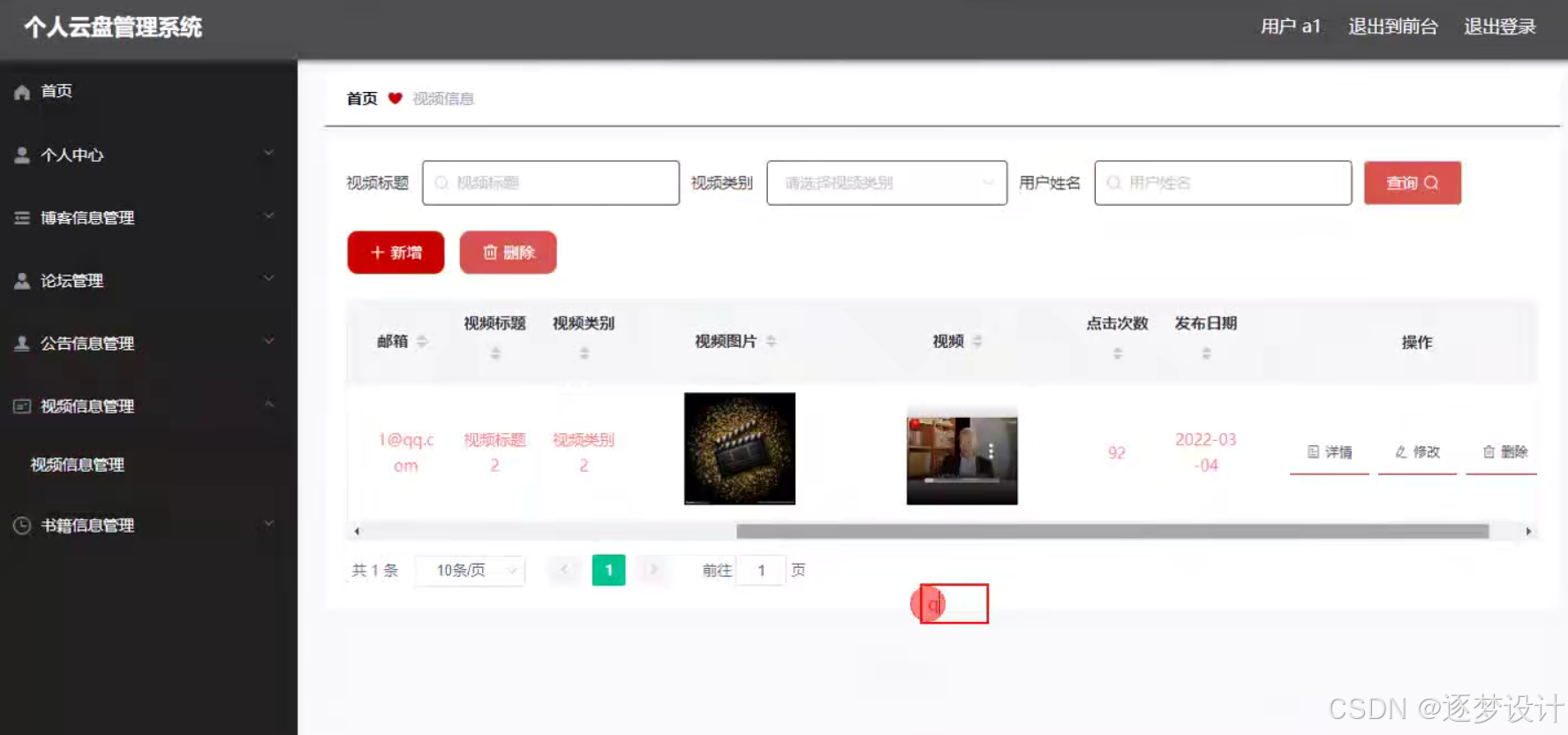Open the 视频类别 select dropdown
This screenshot has height=735, width=1568.
(x=886, y=183)
